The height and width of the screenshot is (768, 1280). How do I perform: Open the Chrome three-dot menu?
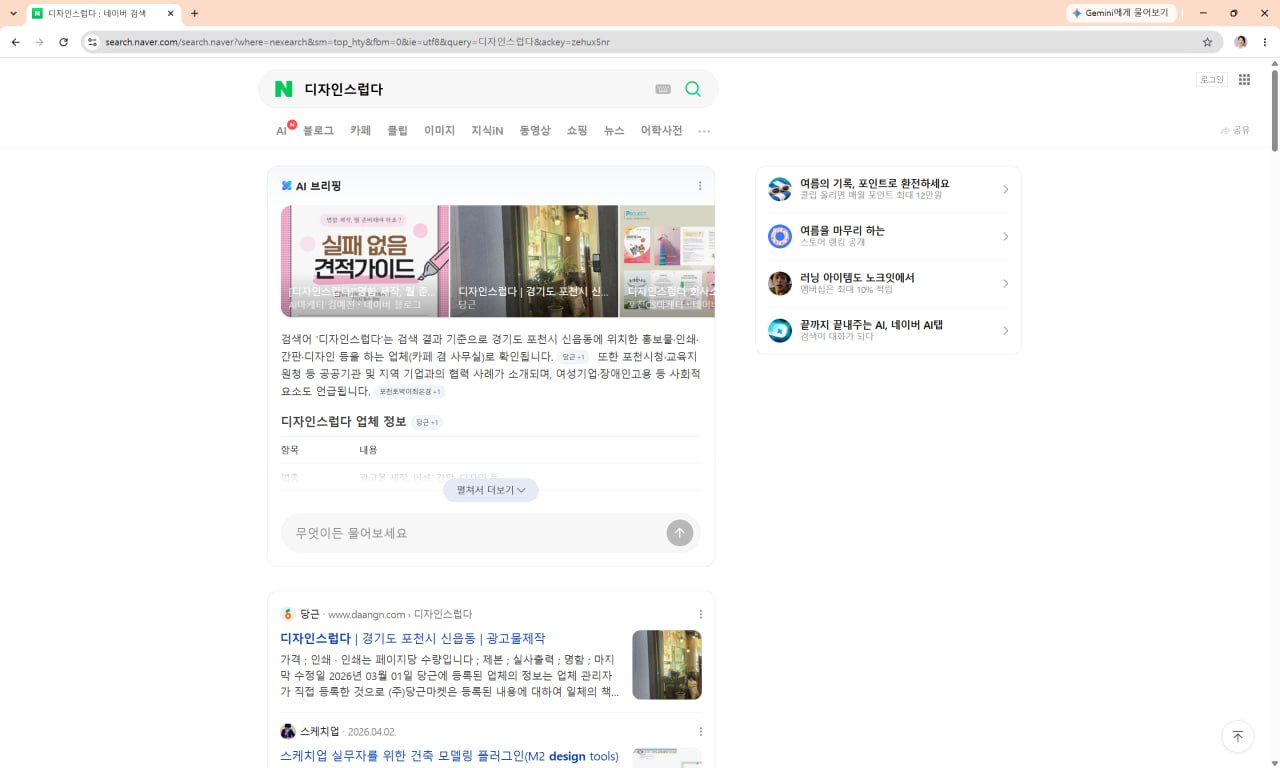(x=1265, y=42)
